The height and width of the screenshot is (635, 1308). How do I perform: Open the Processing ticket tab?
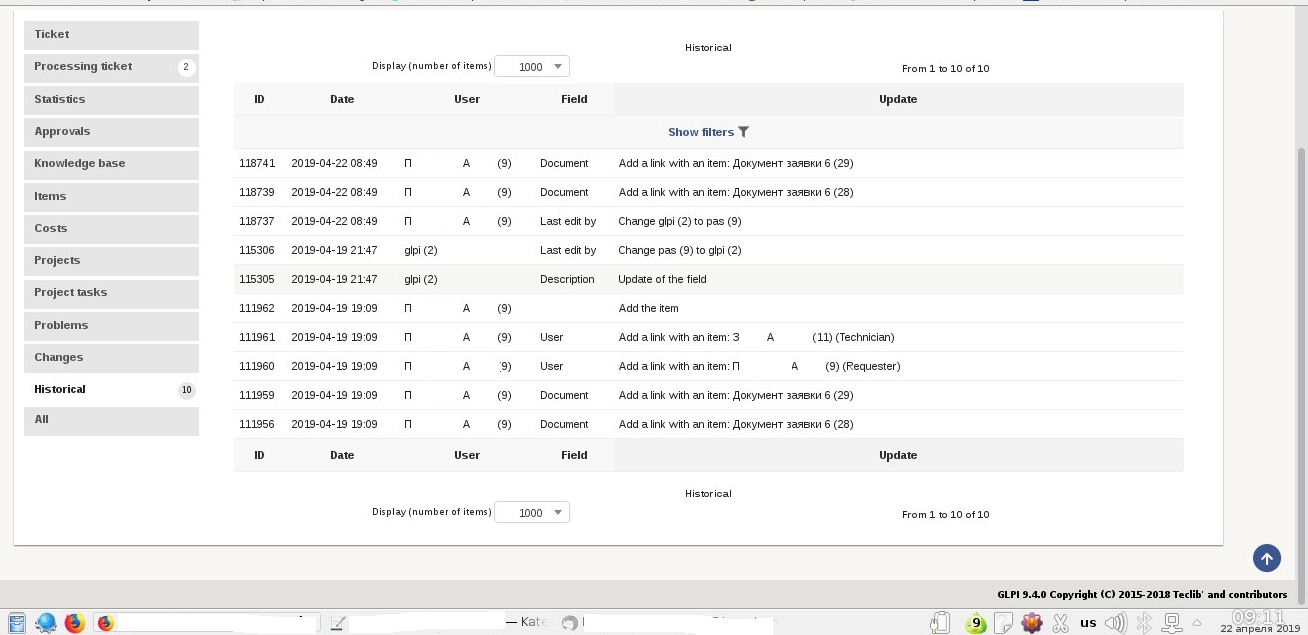[83, 67]
